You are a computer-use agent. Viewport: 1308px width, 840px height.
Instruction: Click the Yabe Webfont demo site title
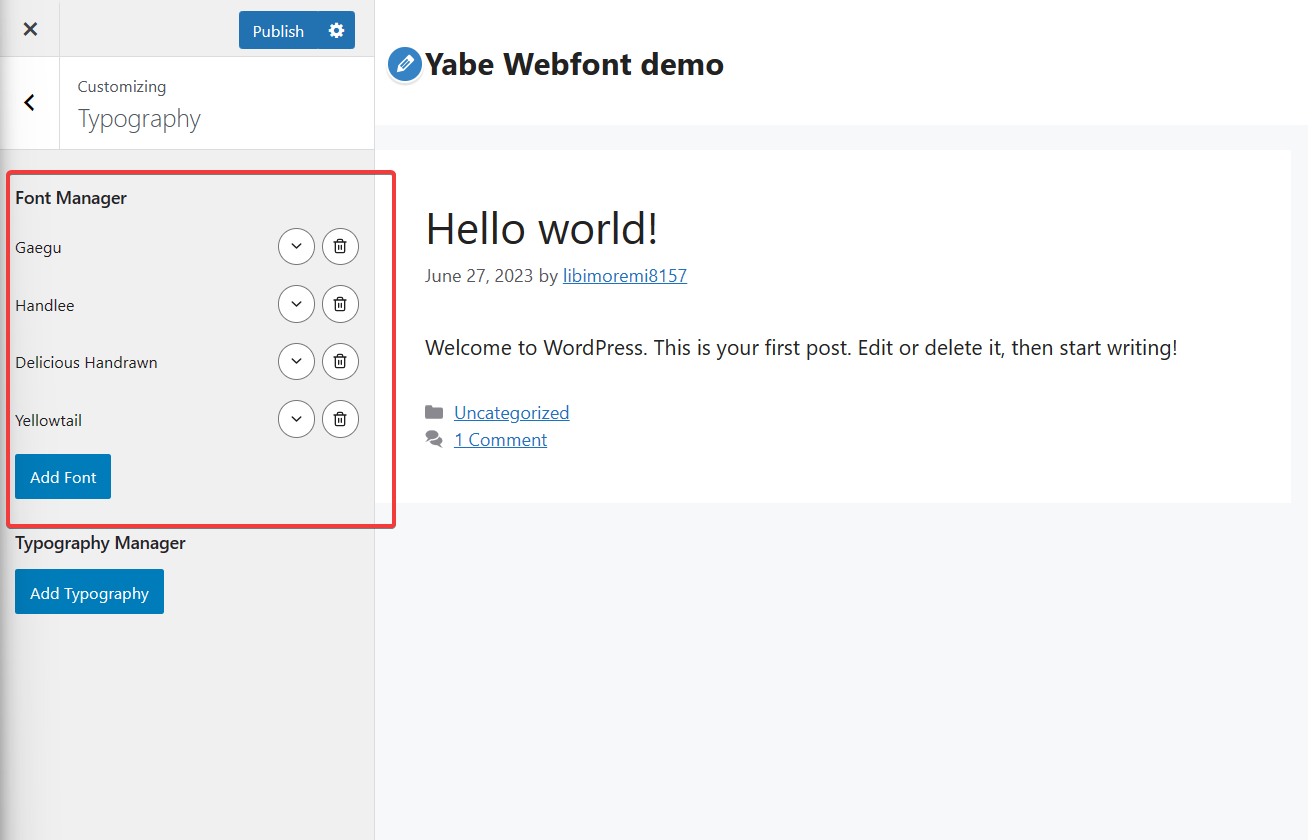(574, 65)
